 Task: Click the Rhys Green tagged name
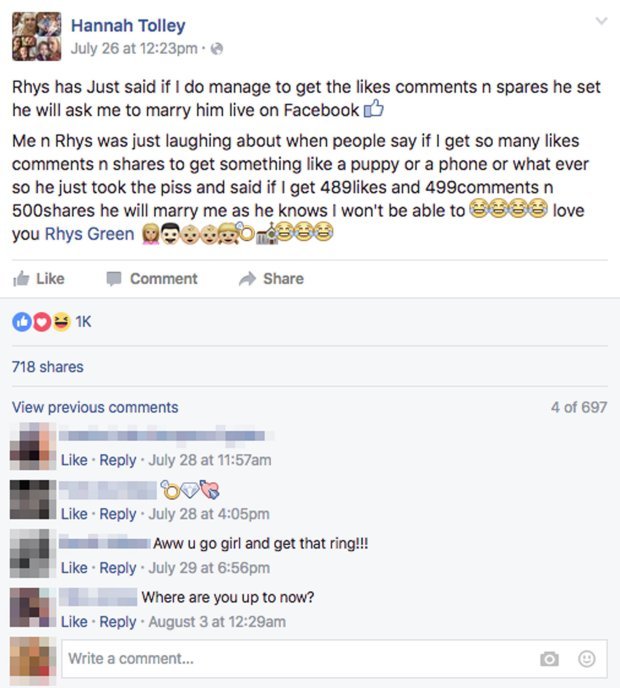tap(90, 234)
